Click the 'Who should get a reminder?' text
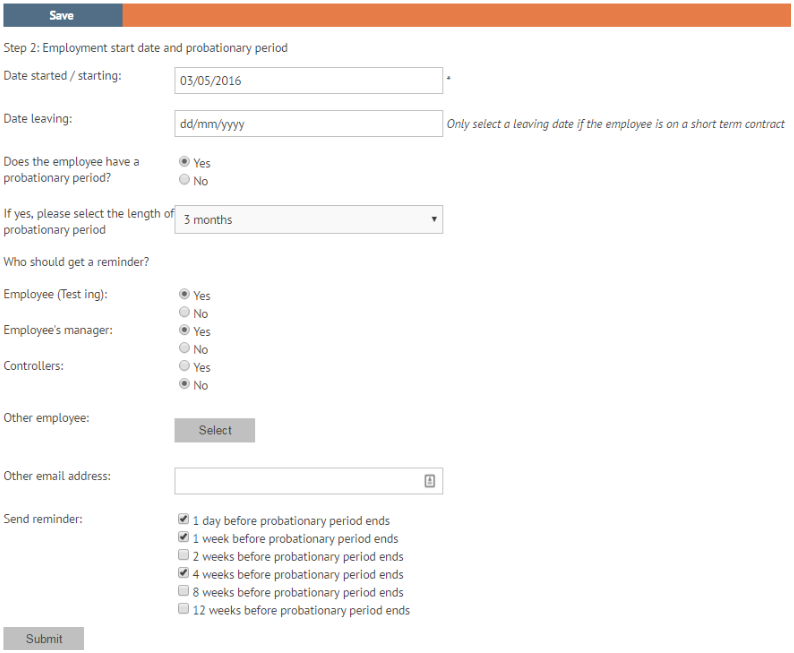This screenshot has height=653, width=794. 76,262
